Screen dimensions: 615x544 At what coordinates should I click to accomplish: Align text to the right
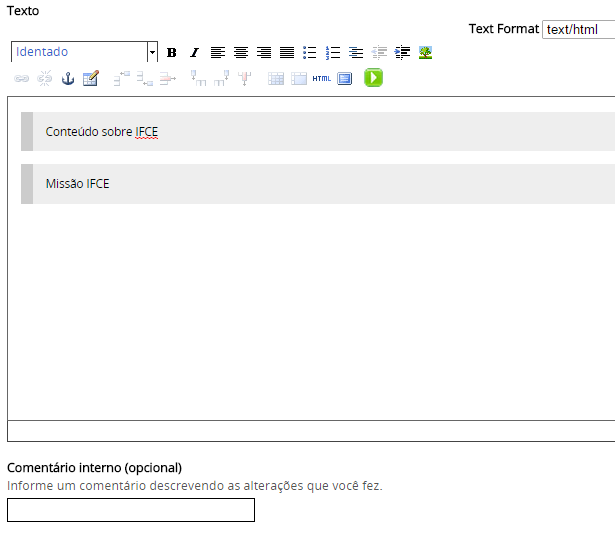tap(264, 52)
